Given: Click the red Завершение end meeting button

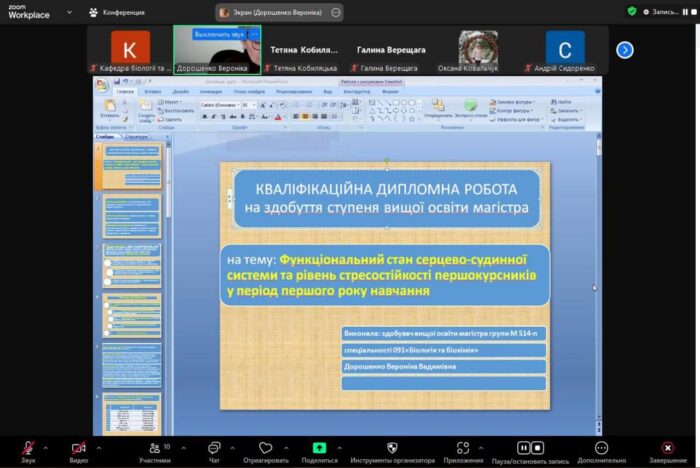Looking at the screenshot, I should pyautogui.click(x=668, y=447).
